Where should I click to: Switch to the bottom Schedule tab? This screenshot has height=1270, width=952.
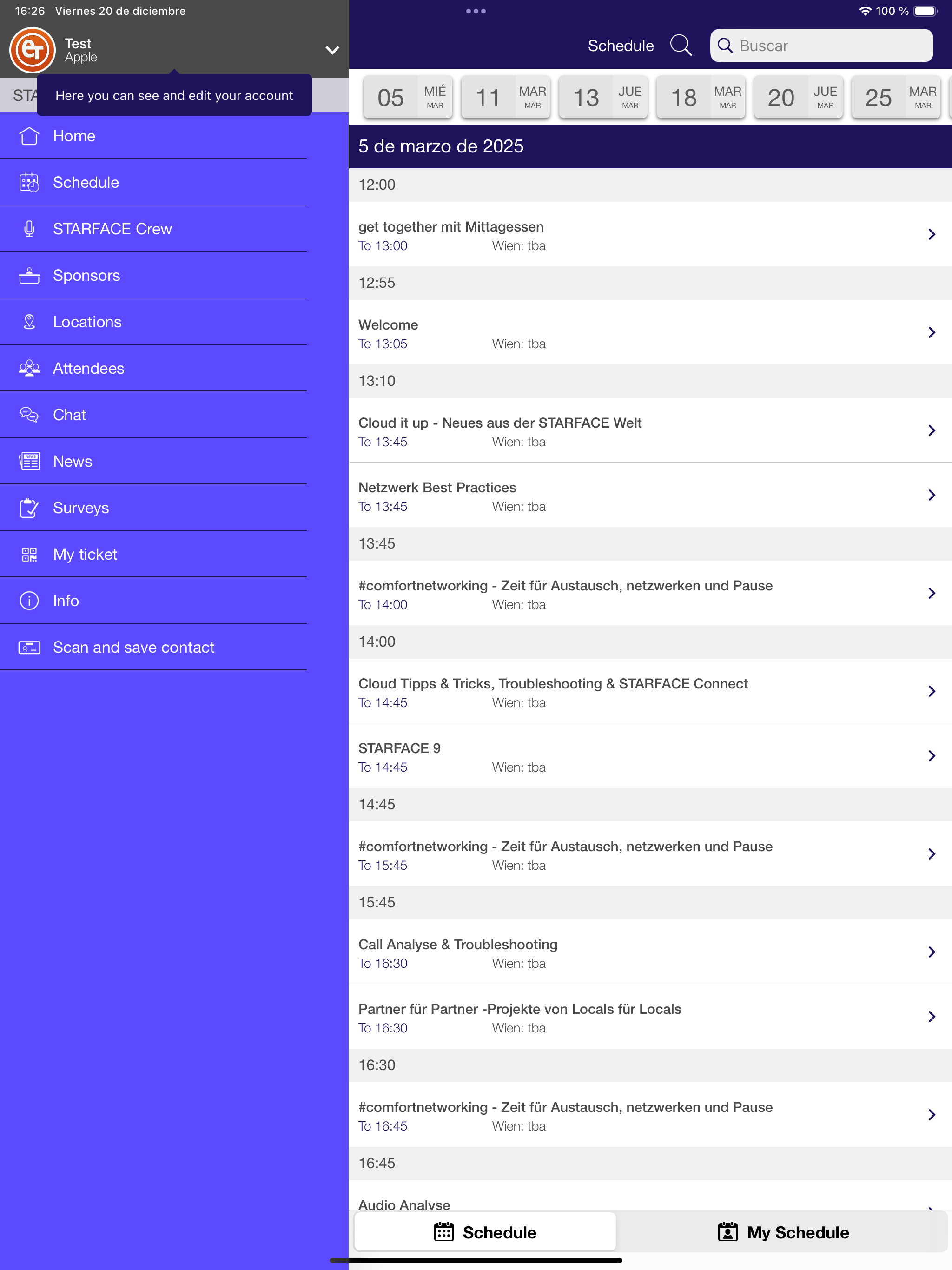(485, 1232)
